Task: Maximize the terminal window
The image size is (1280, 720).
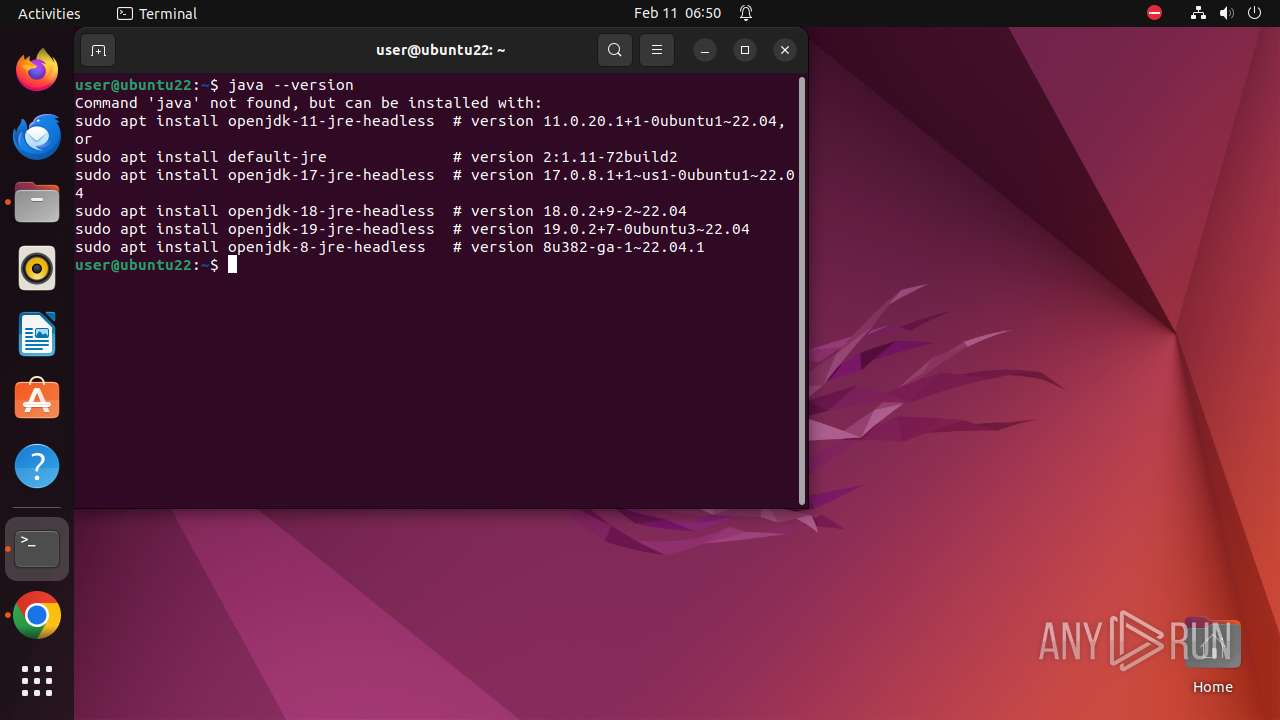Action: (745, 50)
